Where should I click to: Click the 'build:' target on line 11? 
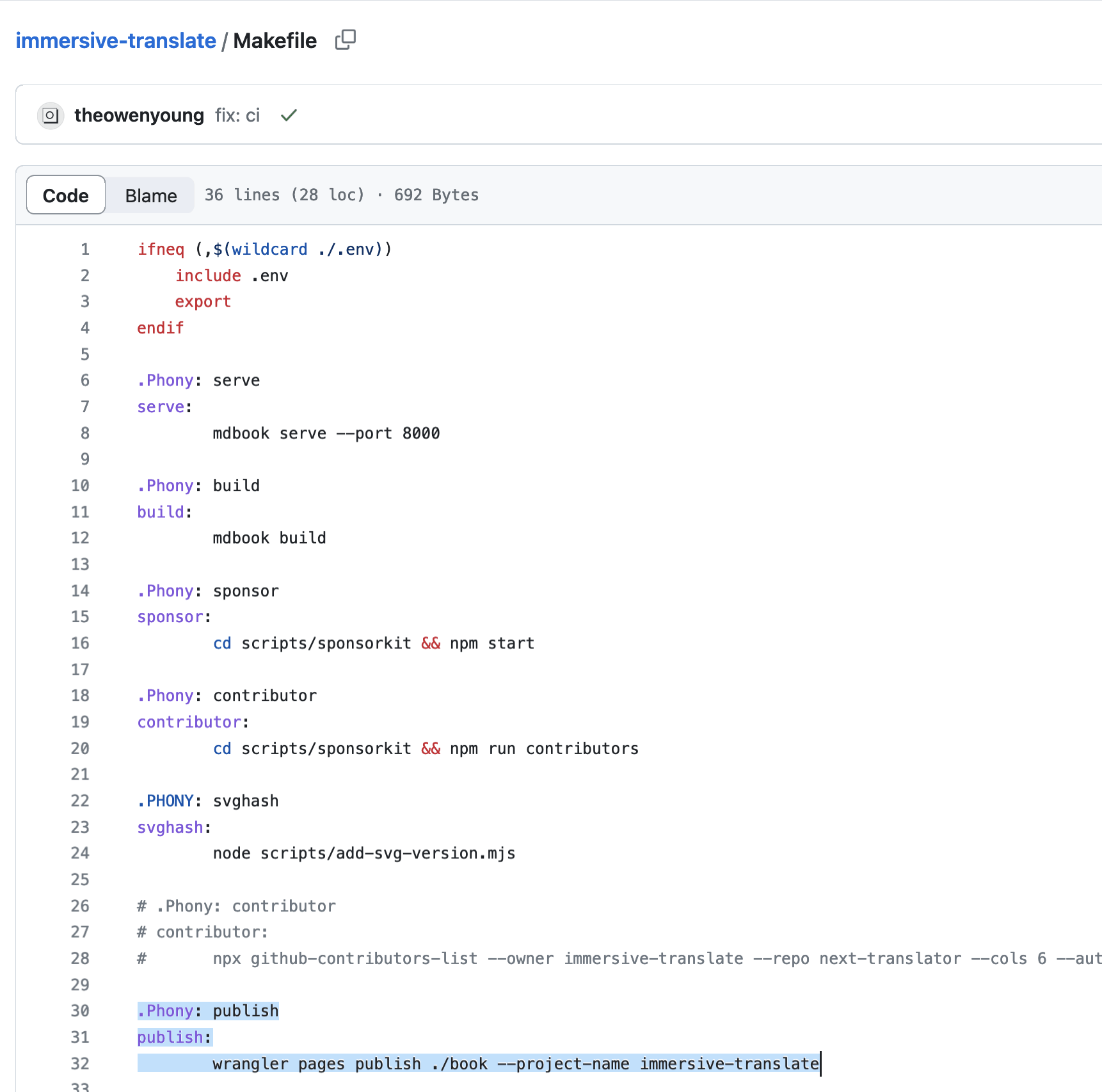pyautogui.click(x=164, y=511)
